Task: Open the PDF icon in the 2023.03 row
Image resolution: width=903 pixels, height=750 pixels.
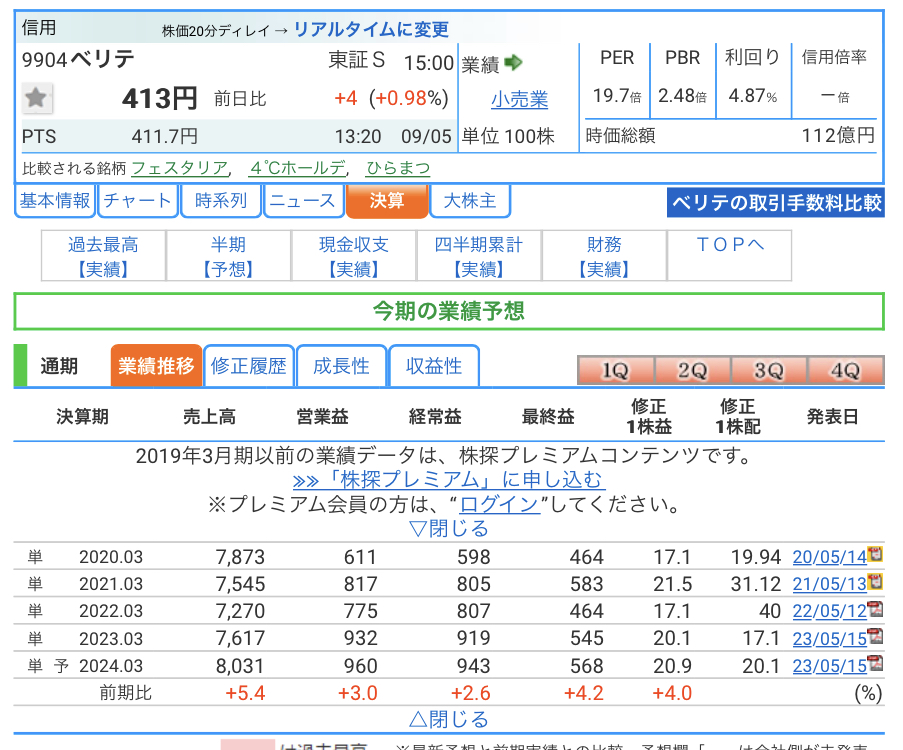Action: pos(875,635)
